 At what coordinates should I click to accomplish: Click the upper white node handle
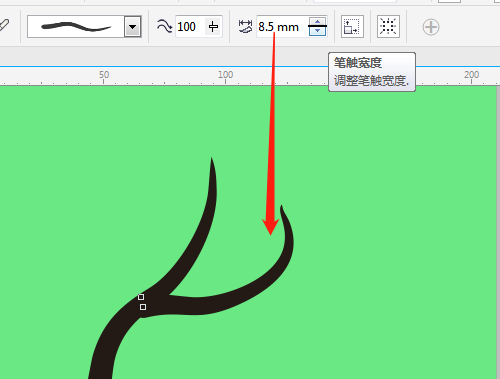pos(141,297)
